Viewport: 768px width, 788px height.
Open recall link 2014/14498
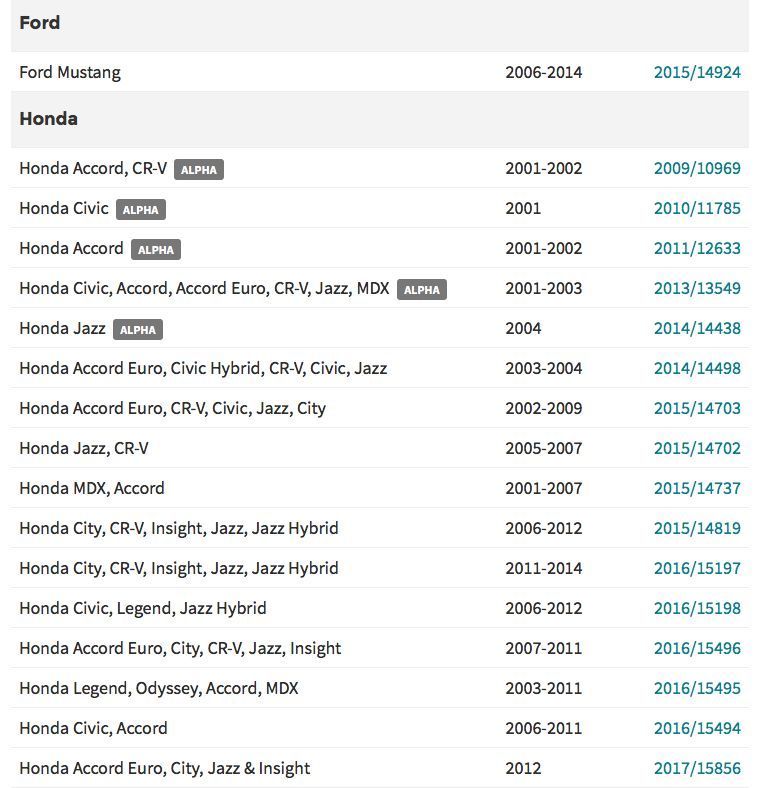[x=697, y=368]
